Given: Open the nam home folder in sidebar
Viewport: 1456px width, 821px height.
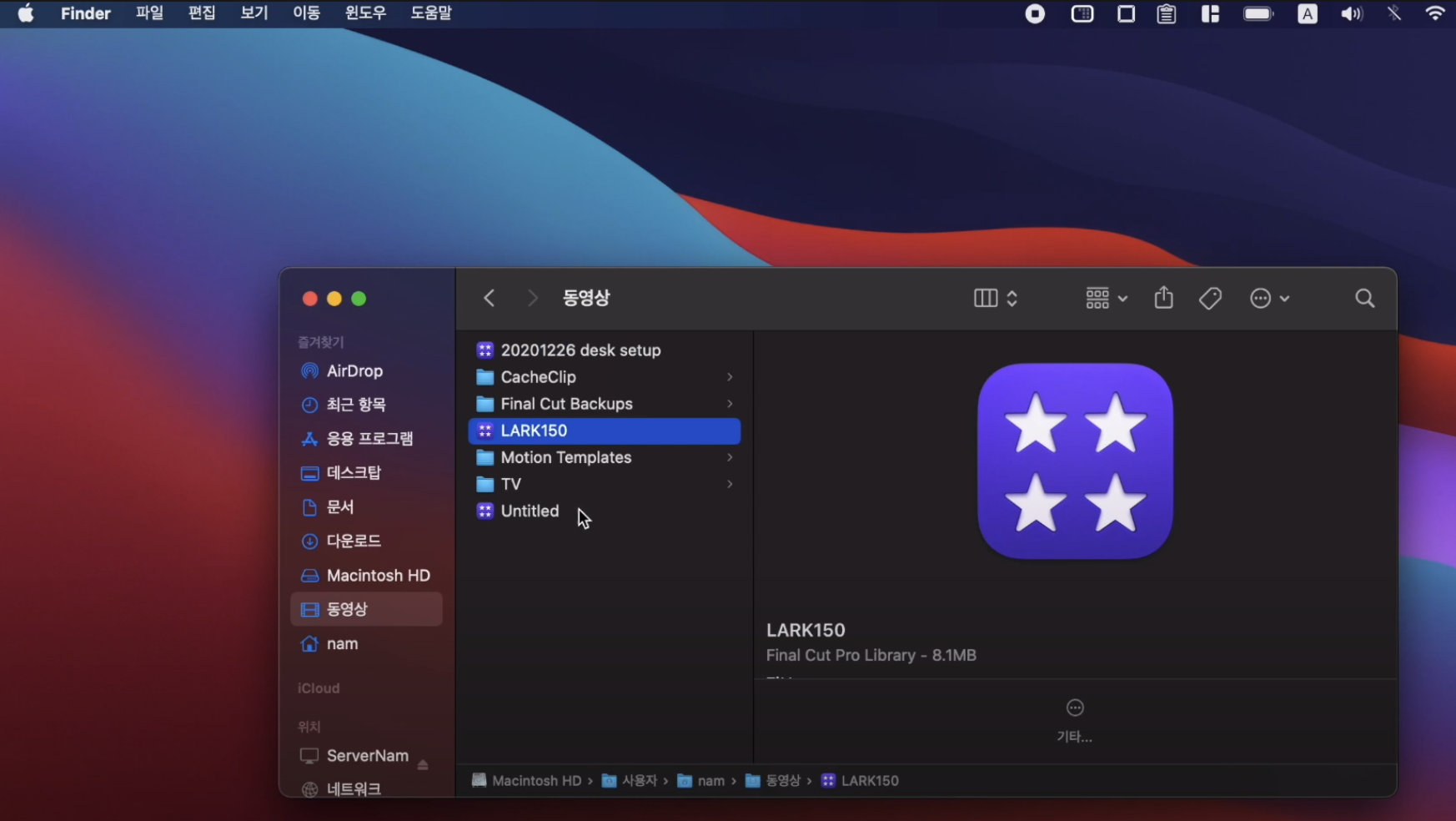Looking at the screenshot, I should (366, 644).
